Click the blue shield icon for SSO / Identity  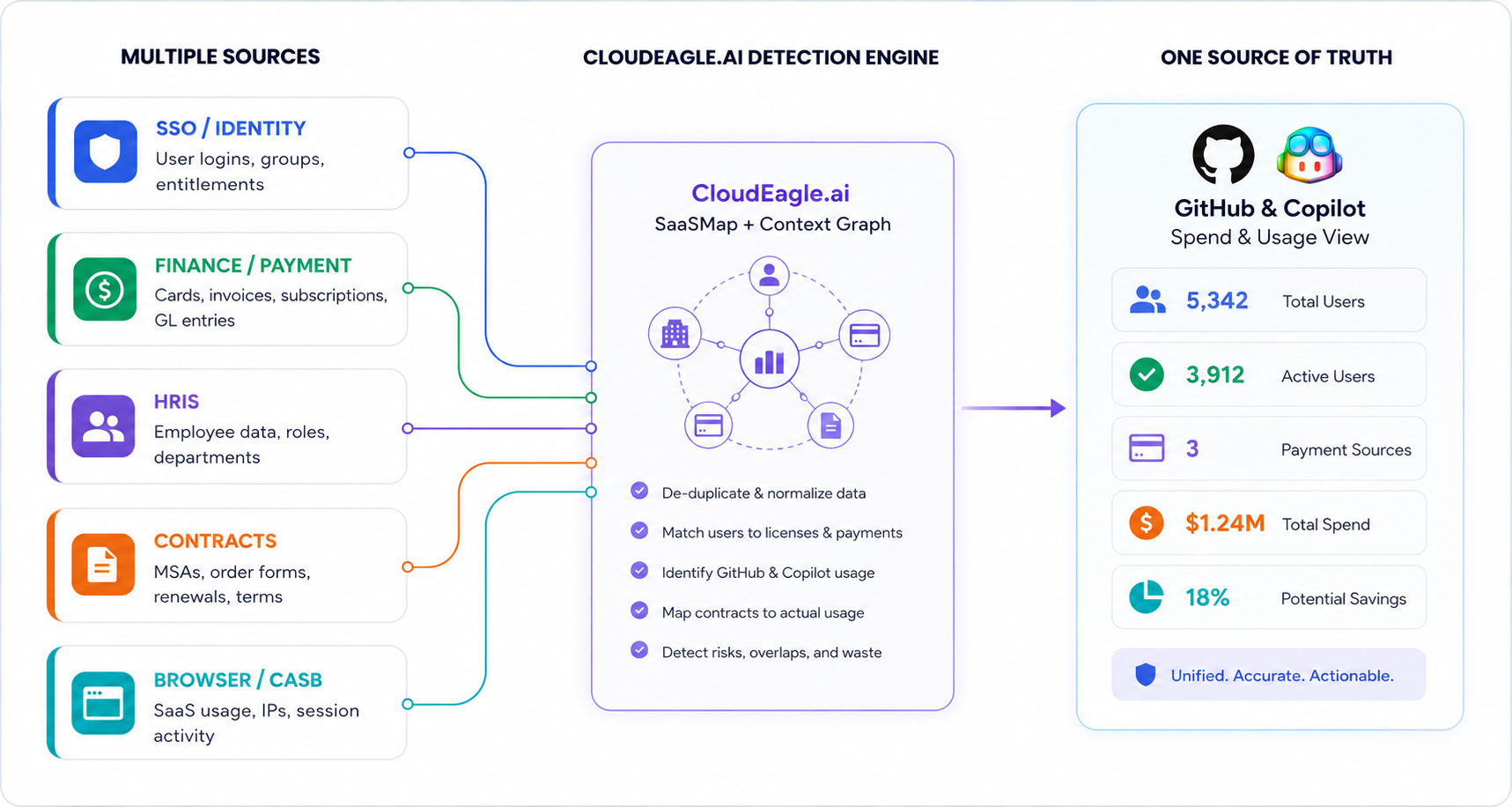click(106, 152)
